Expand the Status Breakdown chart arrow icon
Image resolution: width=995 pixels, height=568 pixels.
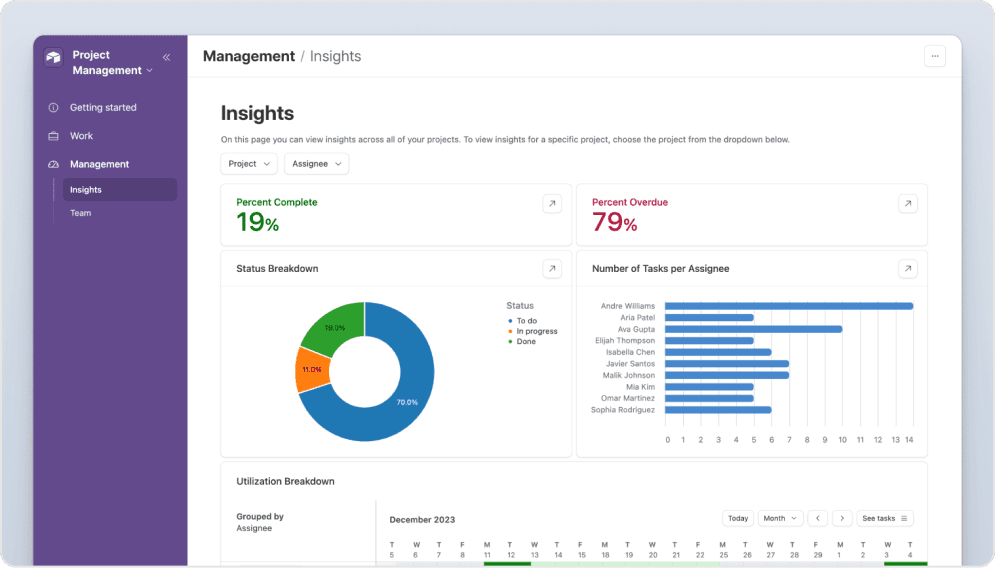[x=552, y=268]
